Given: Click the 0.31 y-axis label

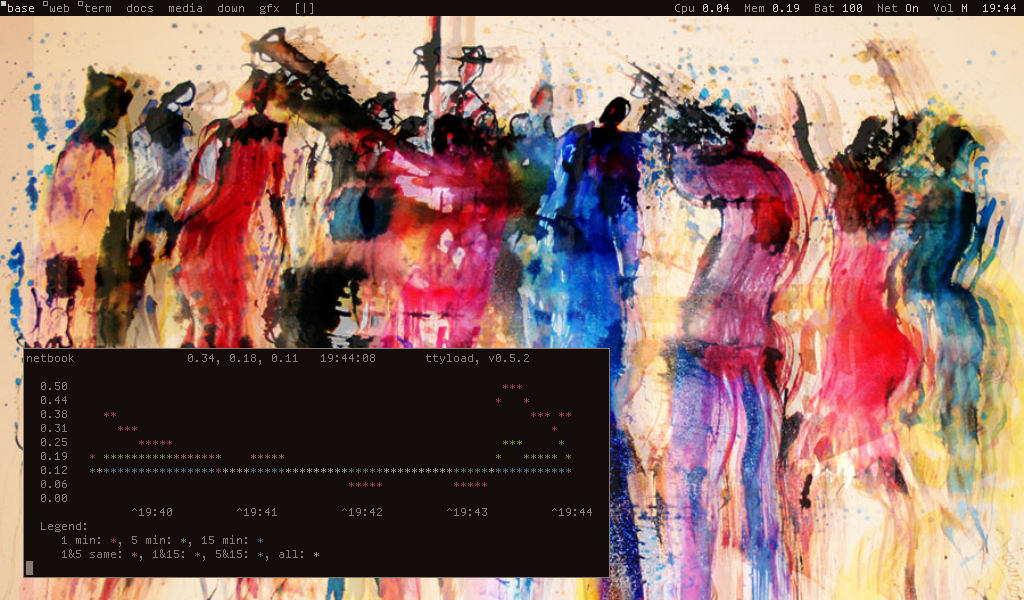Looking at the screenshot, I should pos(54,428).
